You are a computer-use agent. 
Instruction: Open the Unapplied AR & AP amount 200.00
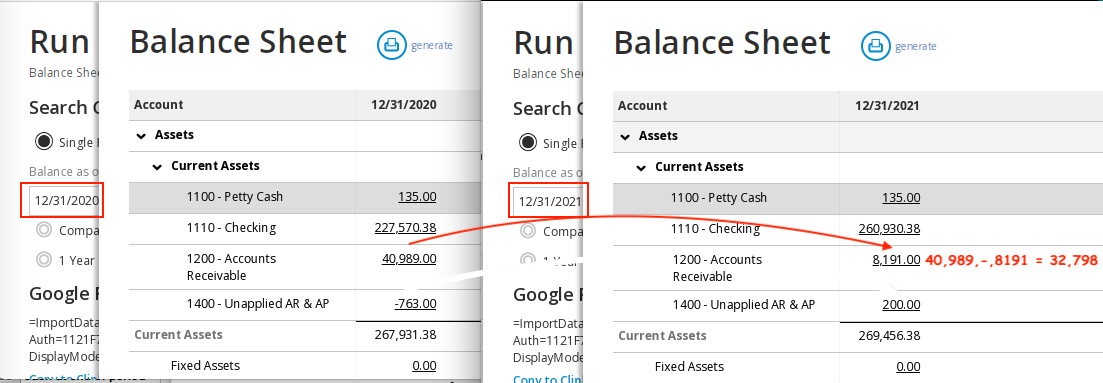(901, 304)
